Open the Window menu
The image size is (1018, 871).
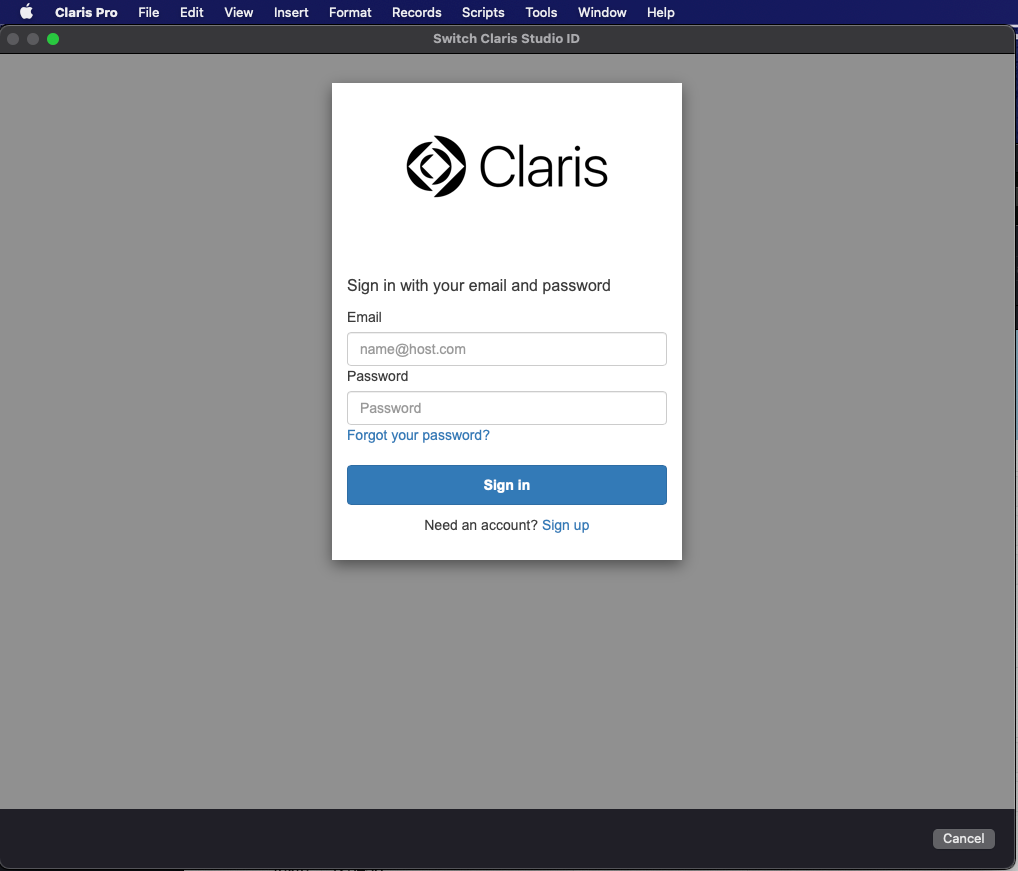click(x=602, y=12)
